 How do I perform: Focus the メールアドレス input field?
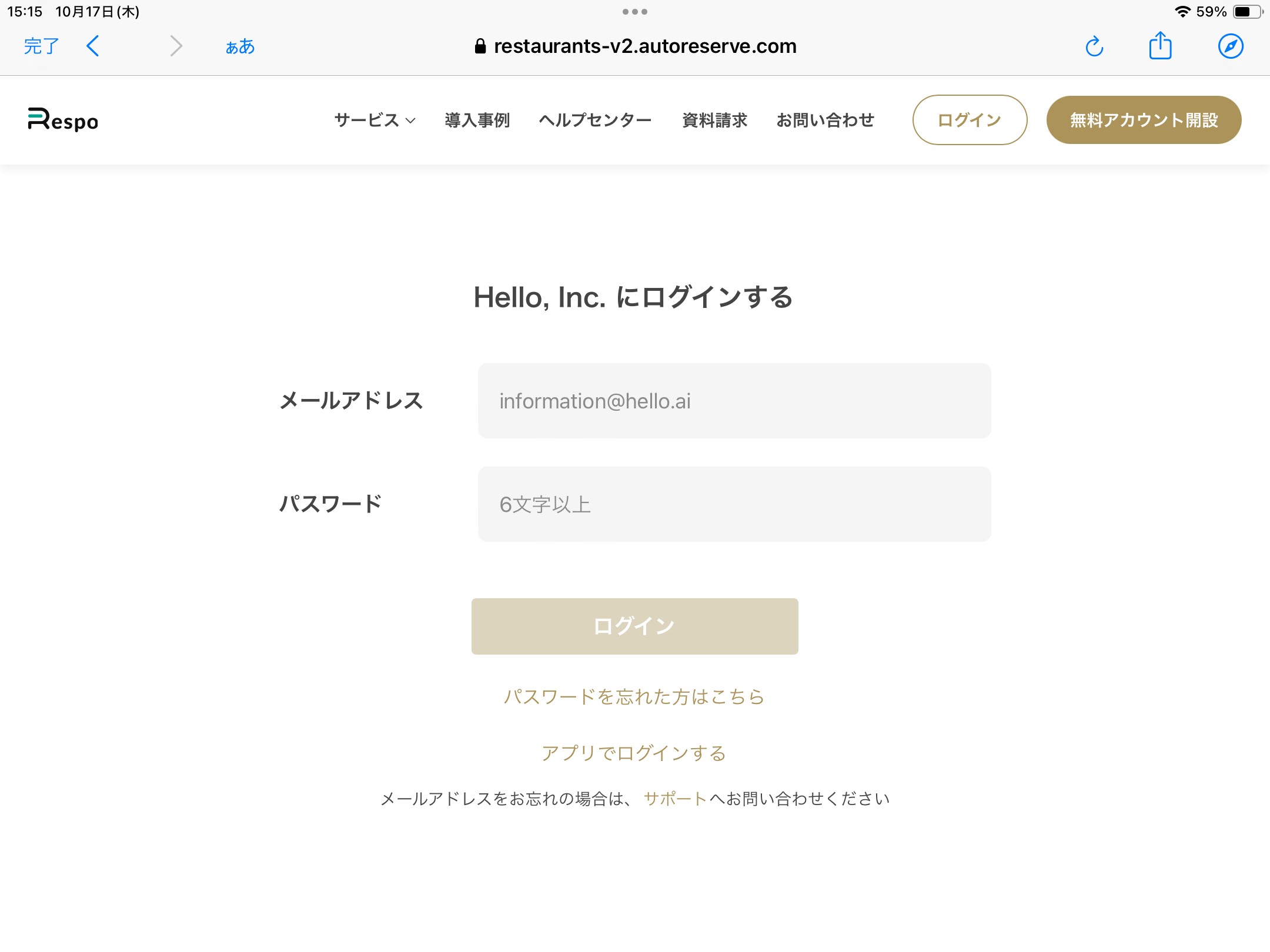tap(734, 401)
